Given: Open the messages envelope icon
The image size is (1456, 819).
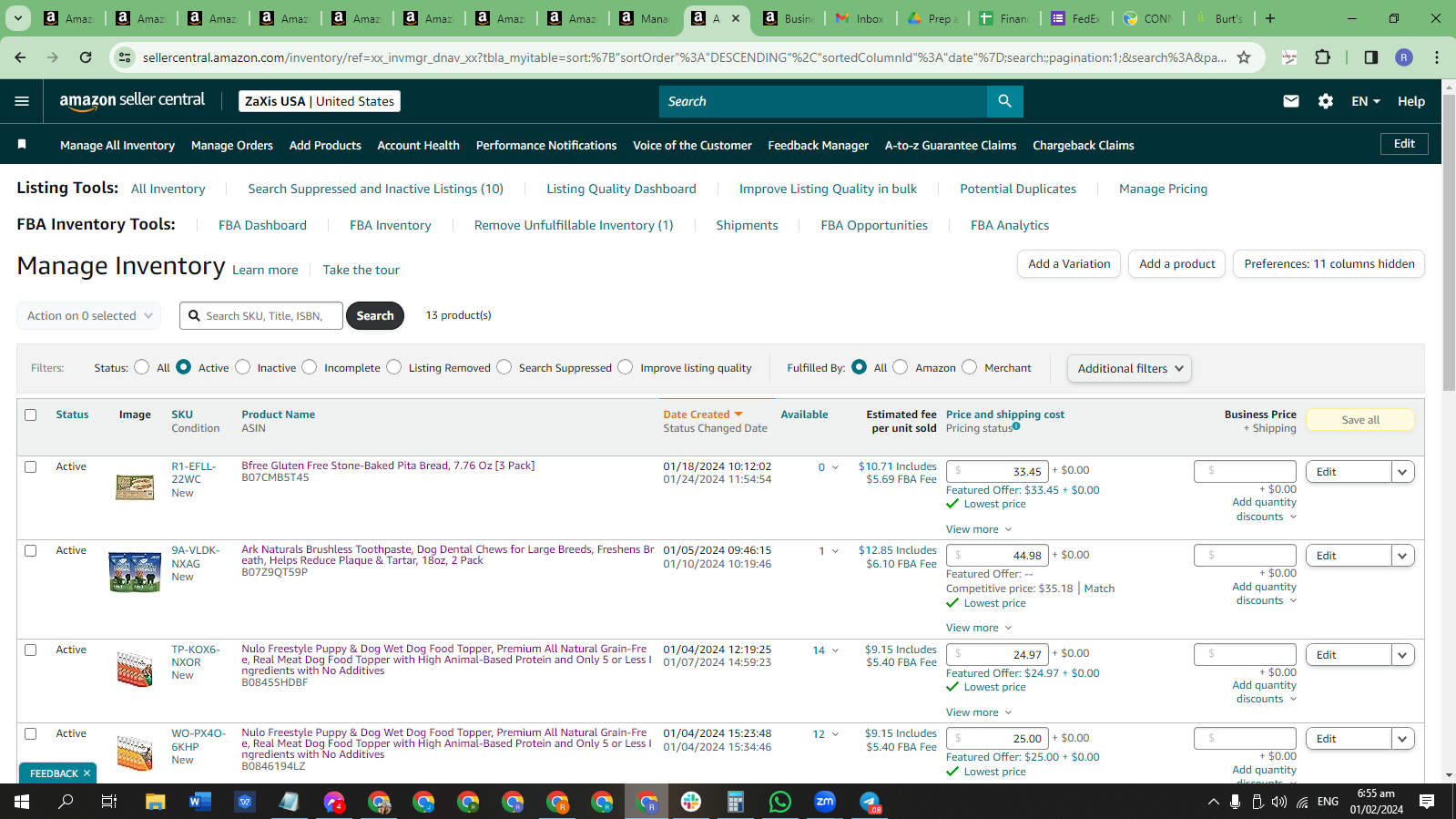Looking at the screenshot, I should pyautogui.click(x=1291, y=101).
